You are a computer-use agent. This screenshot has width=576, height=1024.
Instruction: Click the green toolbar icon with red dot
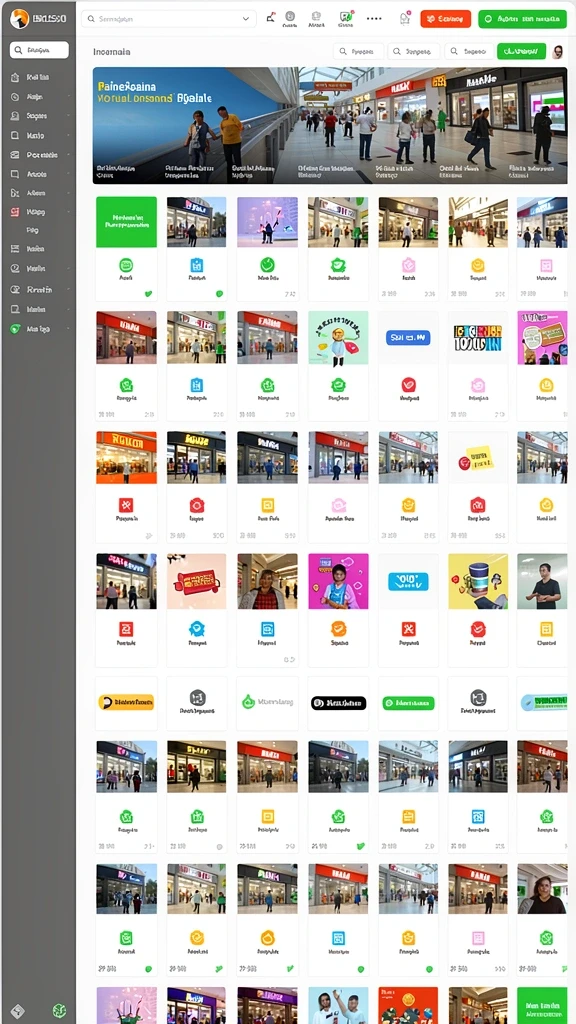[345, 18]
